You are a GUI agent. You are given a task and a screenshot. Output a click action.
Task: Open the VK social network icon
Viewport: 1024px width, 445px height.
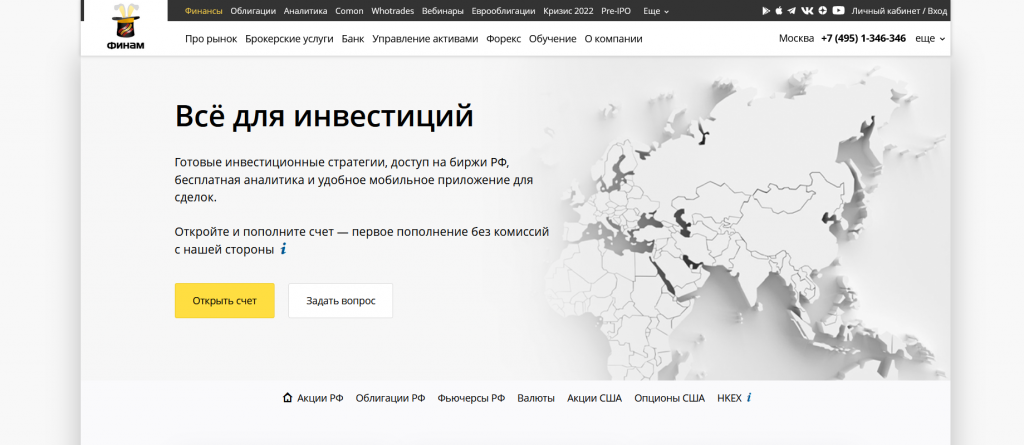pyautogui.click(x=806, y=11)
